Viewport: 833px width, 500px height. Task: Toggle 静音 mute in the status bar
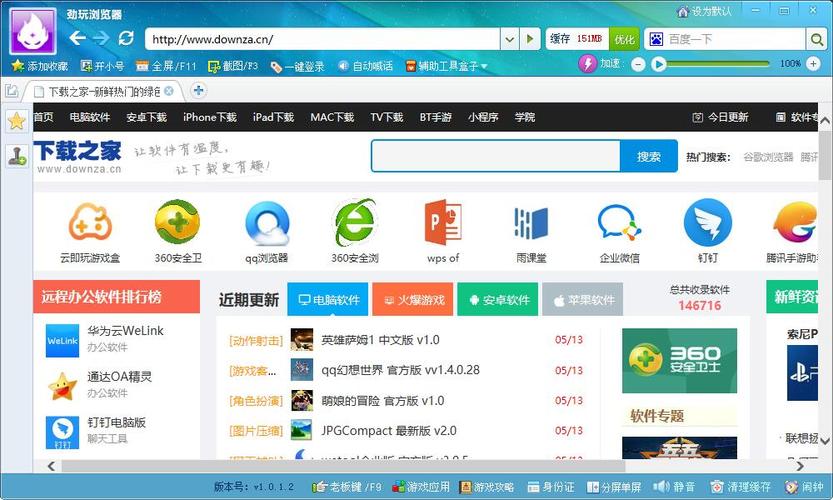pos(674,487)
